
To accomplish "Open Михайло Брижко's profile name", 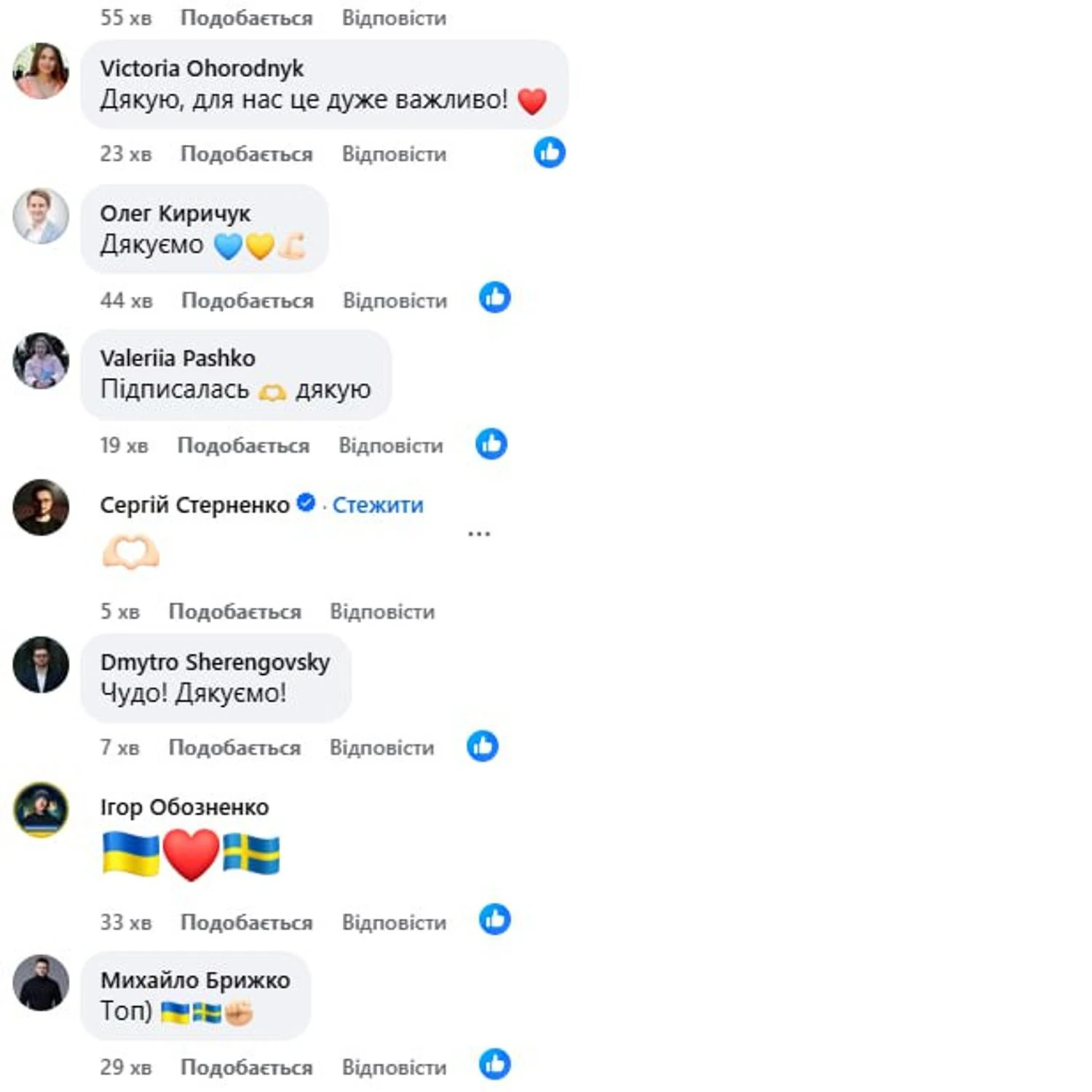I will [x=195, y=980].
